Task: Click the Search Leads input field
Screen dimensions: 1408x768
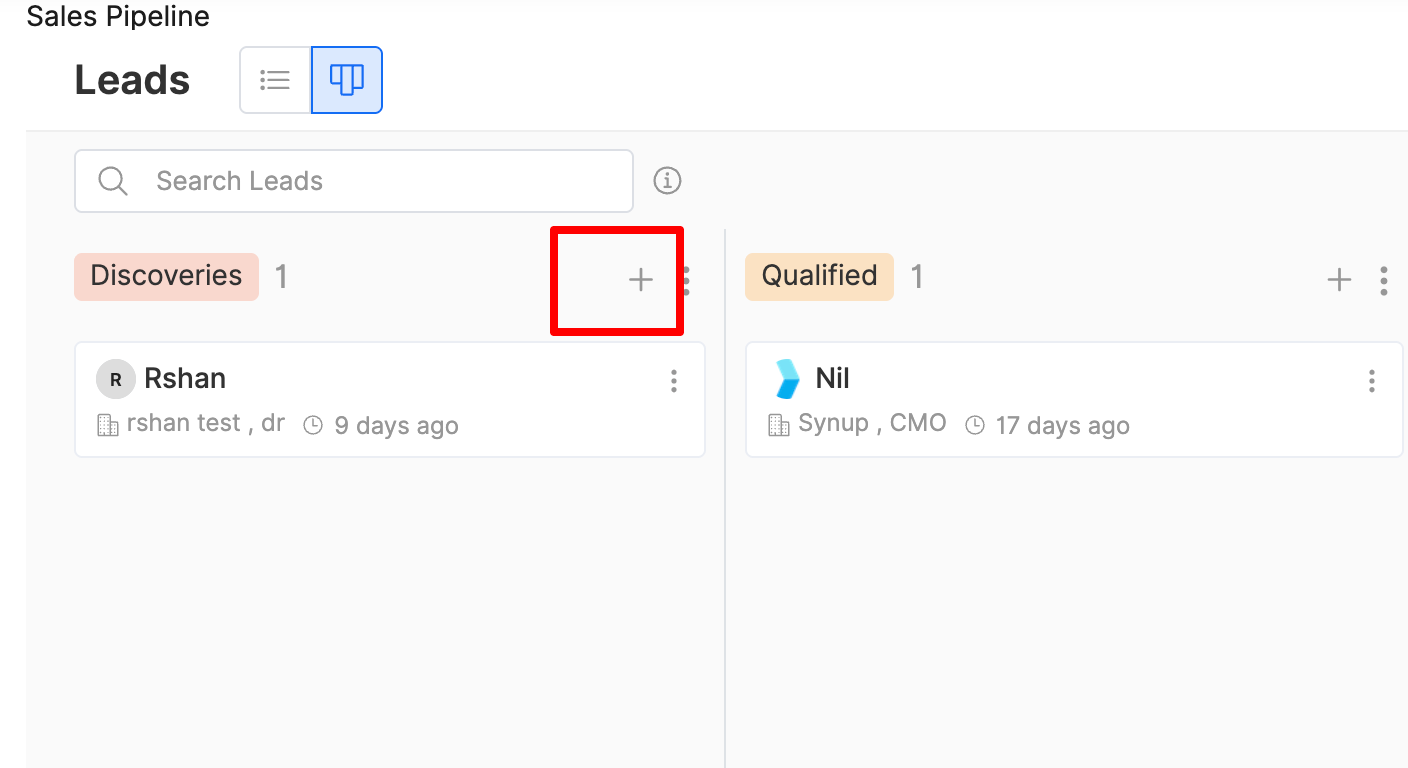Action: pos(380,181)
